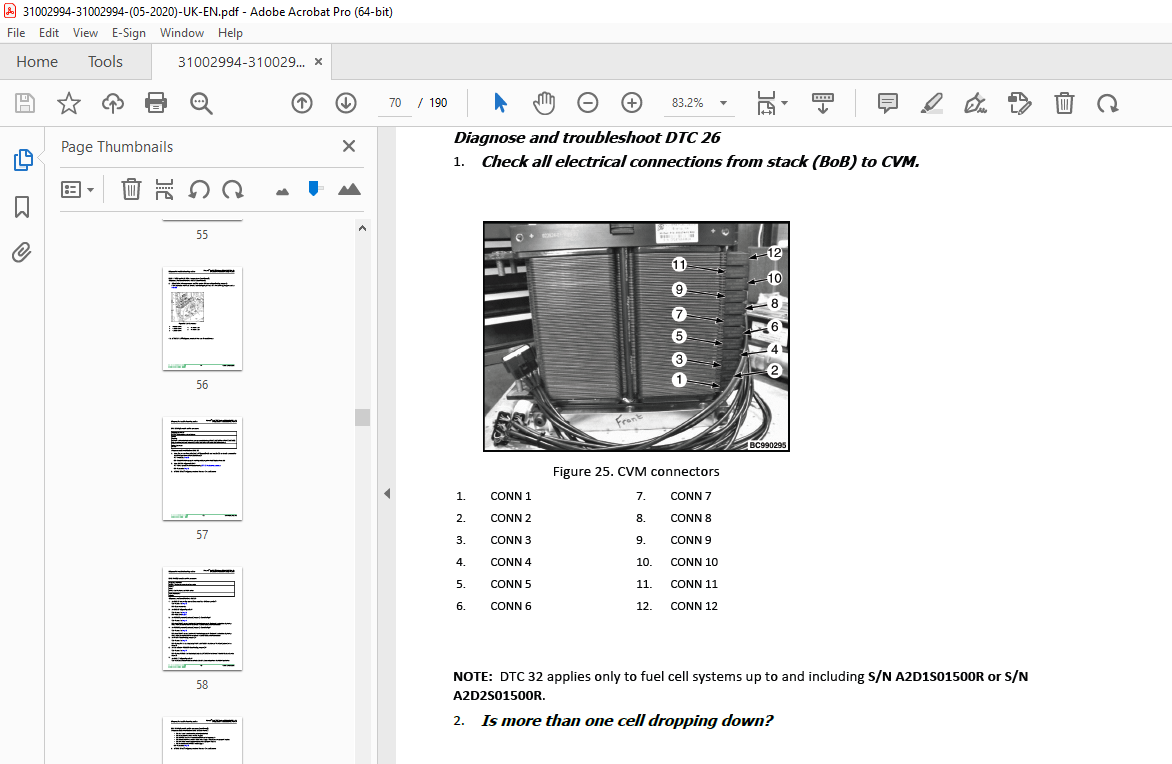The image size is (1172, 764).
Task: Open the File menu
Action: click(x=16, y=33)
